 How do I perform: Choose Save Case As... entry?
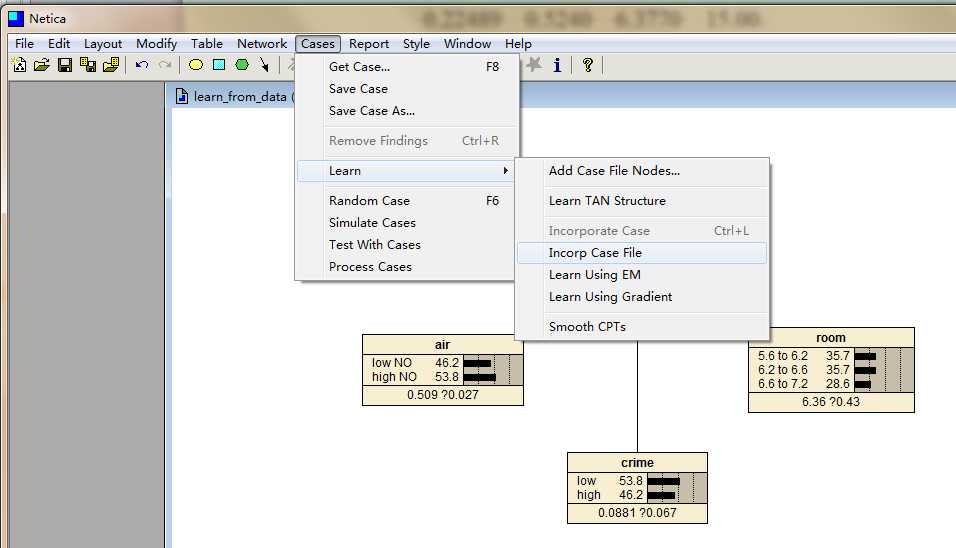(407, 111)
